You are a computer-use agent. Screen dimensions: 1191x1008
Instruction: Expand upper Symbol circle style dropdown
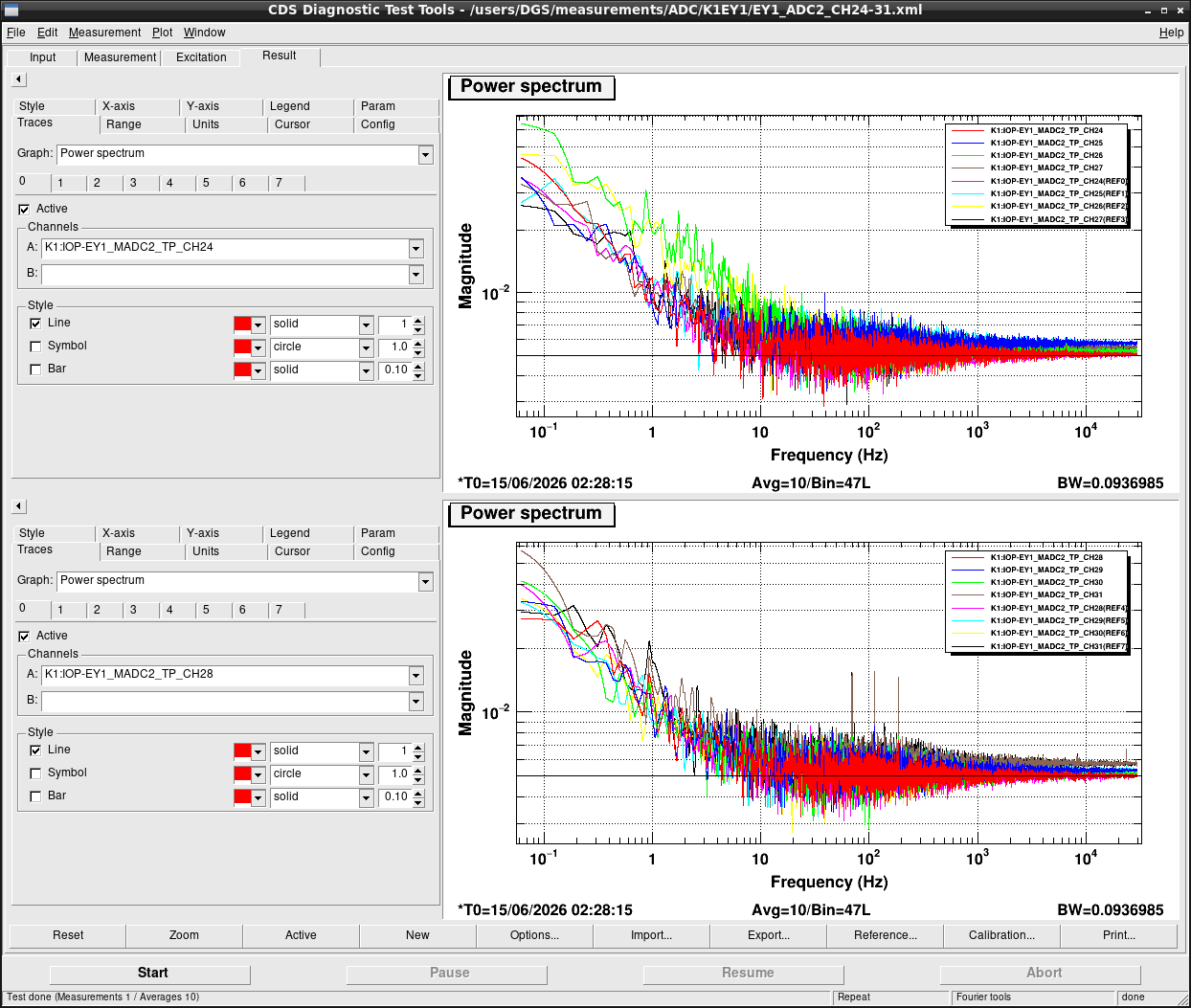coord(366,347)
